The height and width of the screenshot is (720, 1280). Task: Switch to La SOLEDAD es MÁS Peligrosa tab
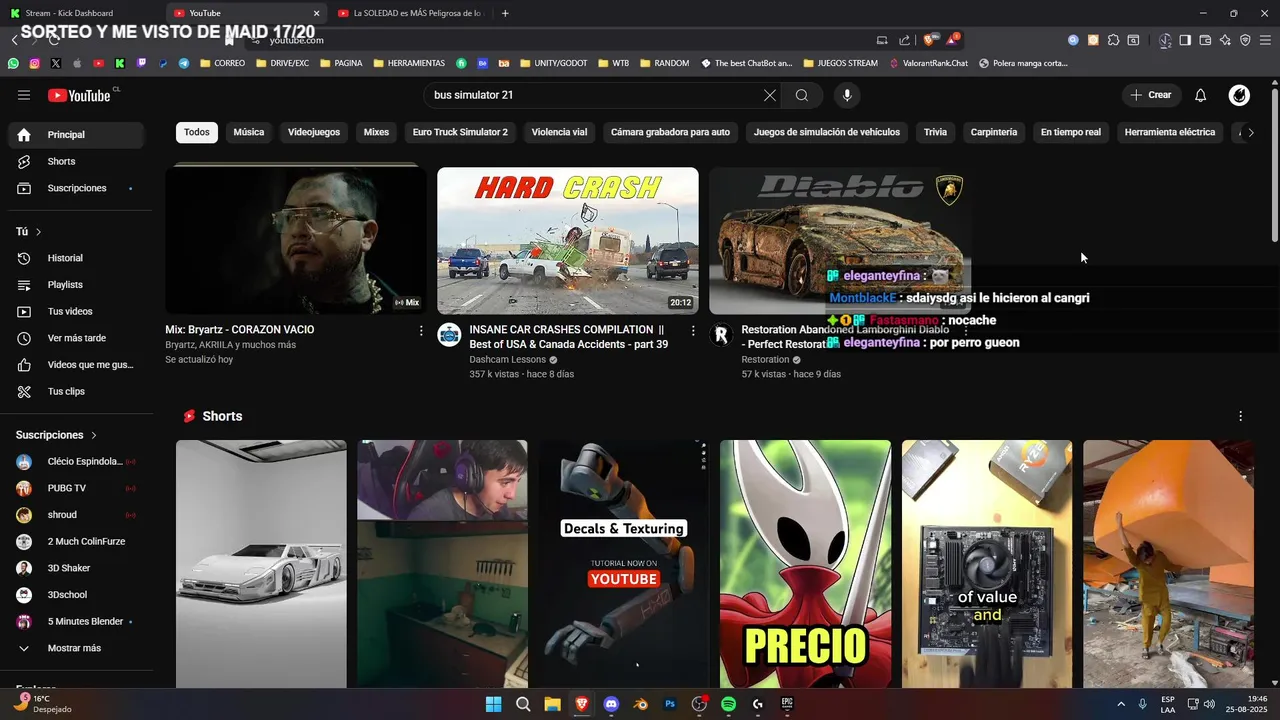[x=409, y=13]
